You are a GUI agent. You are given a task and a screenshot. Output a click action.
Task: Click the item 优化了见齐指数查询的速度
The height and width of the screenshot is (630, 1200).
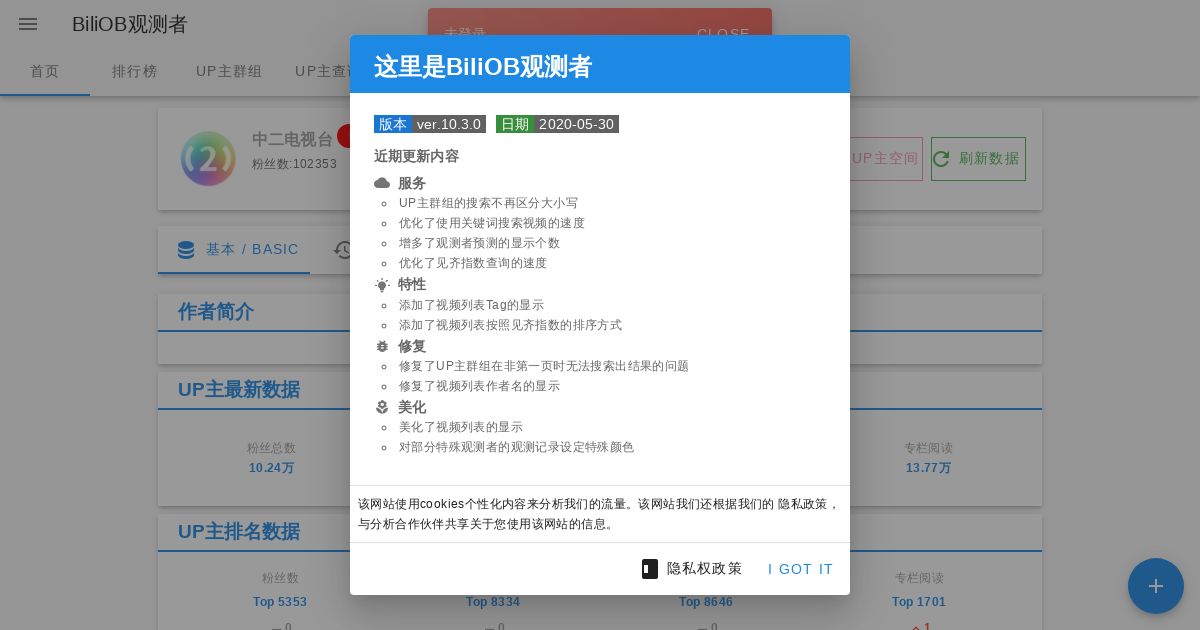click(x=473, y=263)
